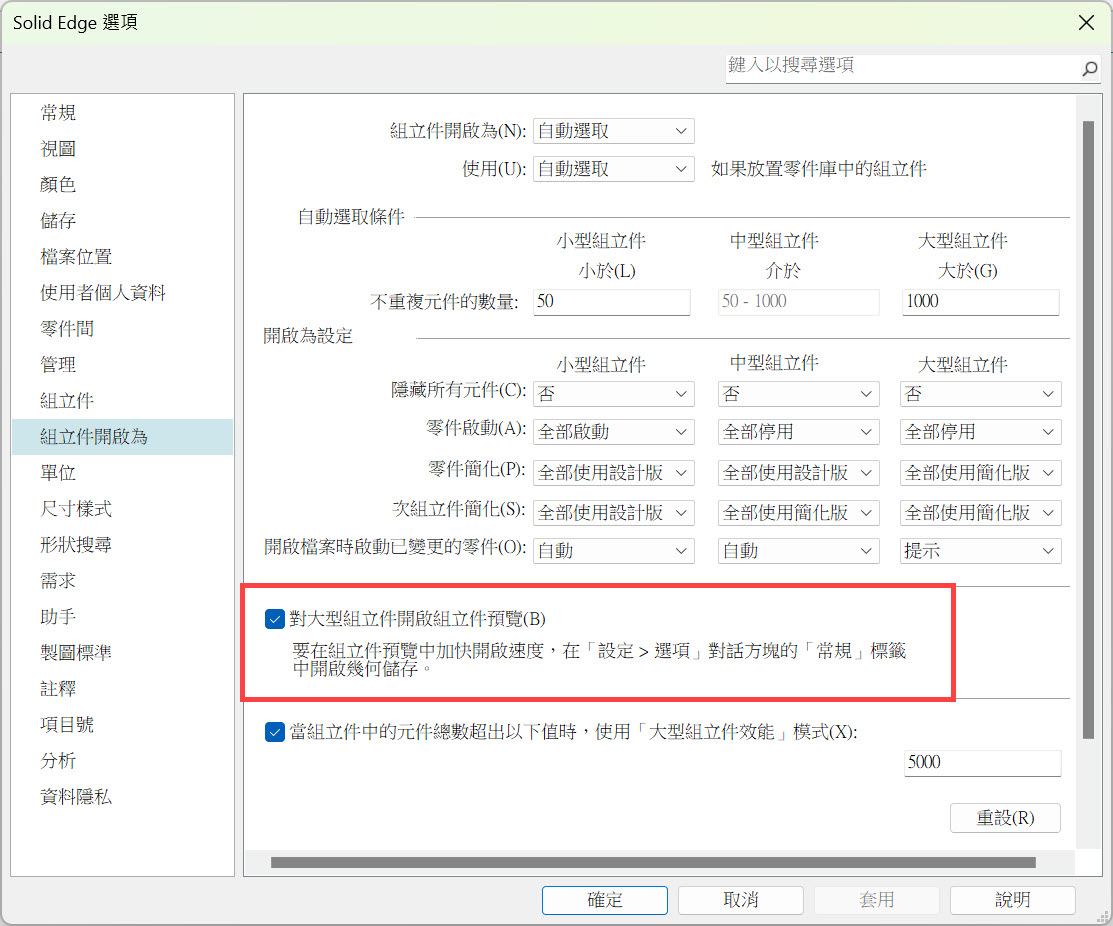Click the 說明 button
Screen dimensions: 1113x926
point(1013,900)
